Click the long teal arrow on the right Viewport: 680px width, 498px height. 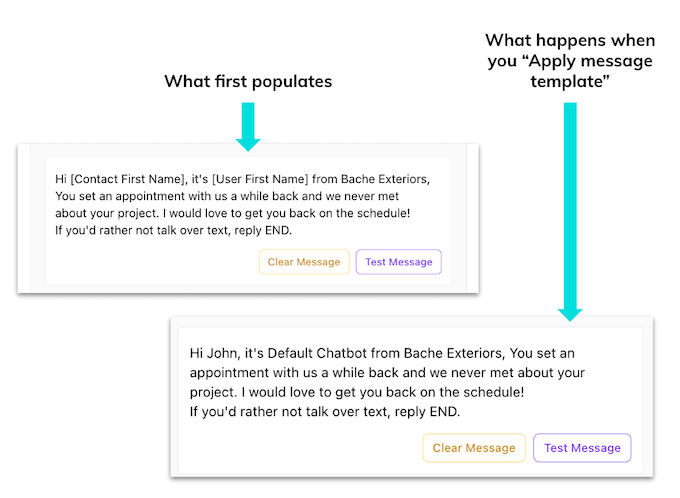pyautogui.click(x=570, y=210)
